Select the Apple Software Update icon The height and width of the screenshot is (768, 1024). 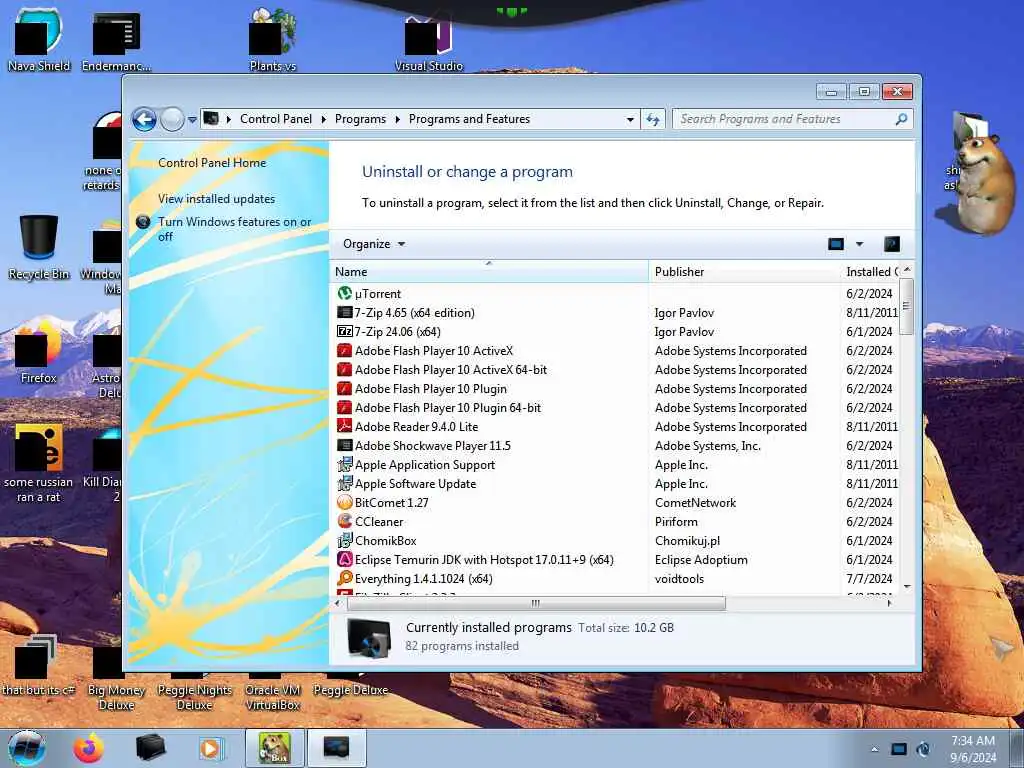tap(344, 483)
